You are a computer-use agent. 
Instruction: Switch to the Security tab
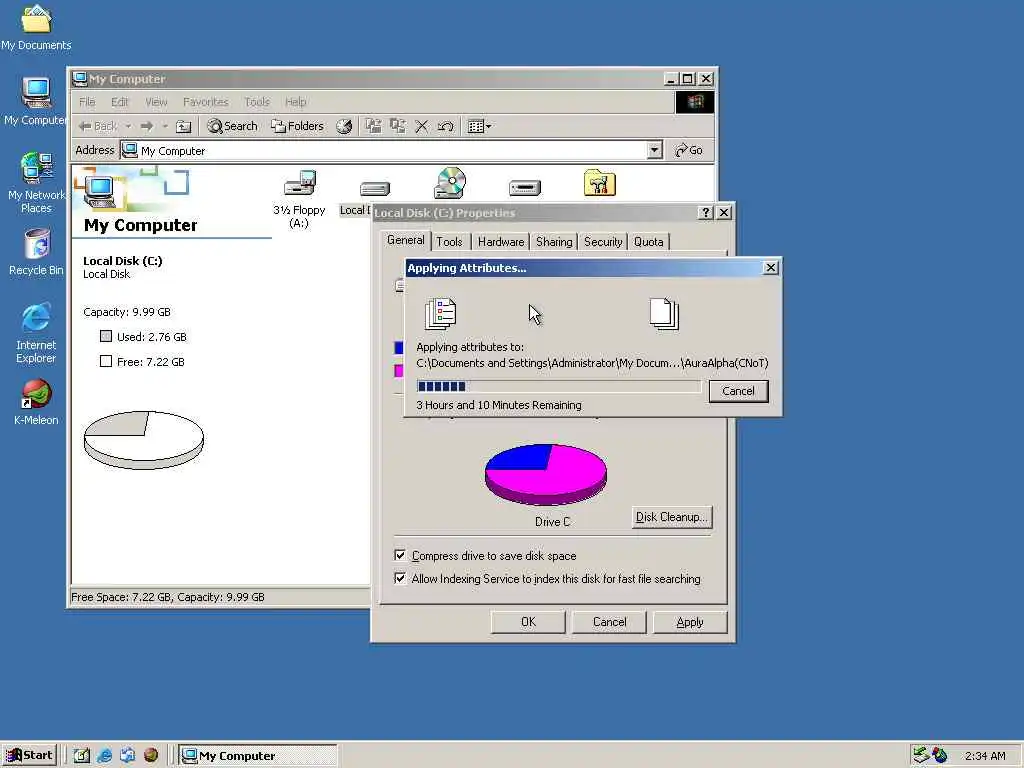[x=603, y=242]
